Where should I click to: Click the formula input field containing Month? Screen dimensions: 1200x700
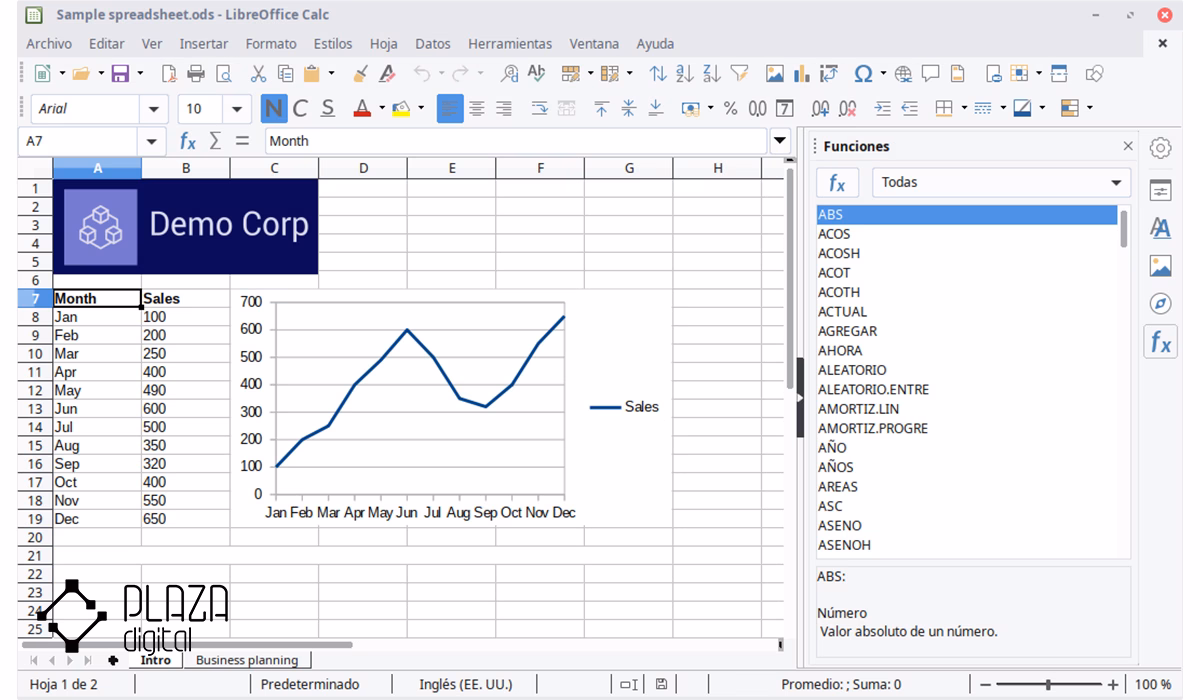pyautogui.click(x=516, y=141)
